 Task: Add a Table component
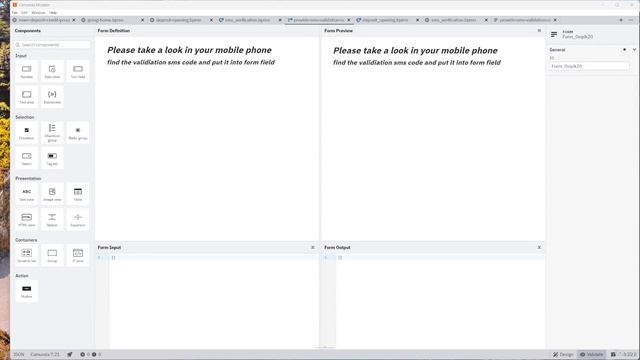tap(78, 194)
